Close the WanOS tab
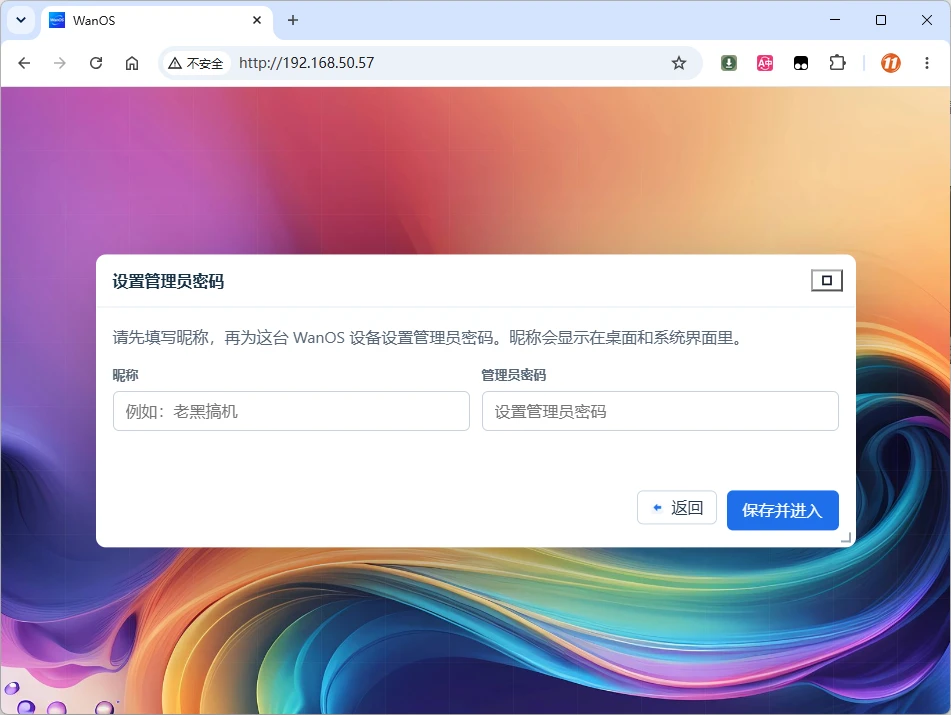The height and width of the screenshot is (715, 951). (257, 20)
